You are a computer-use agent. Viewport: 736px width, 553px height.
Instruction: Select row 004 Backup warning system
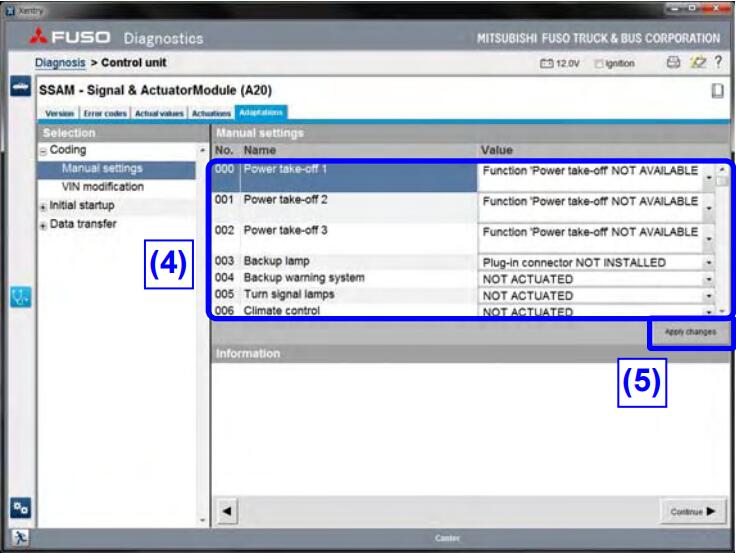(344, 278)
